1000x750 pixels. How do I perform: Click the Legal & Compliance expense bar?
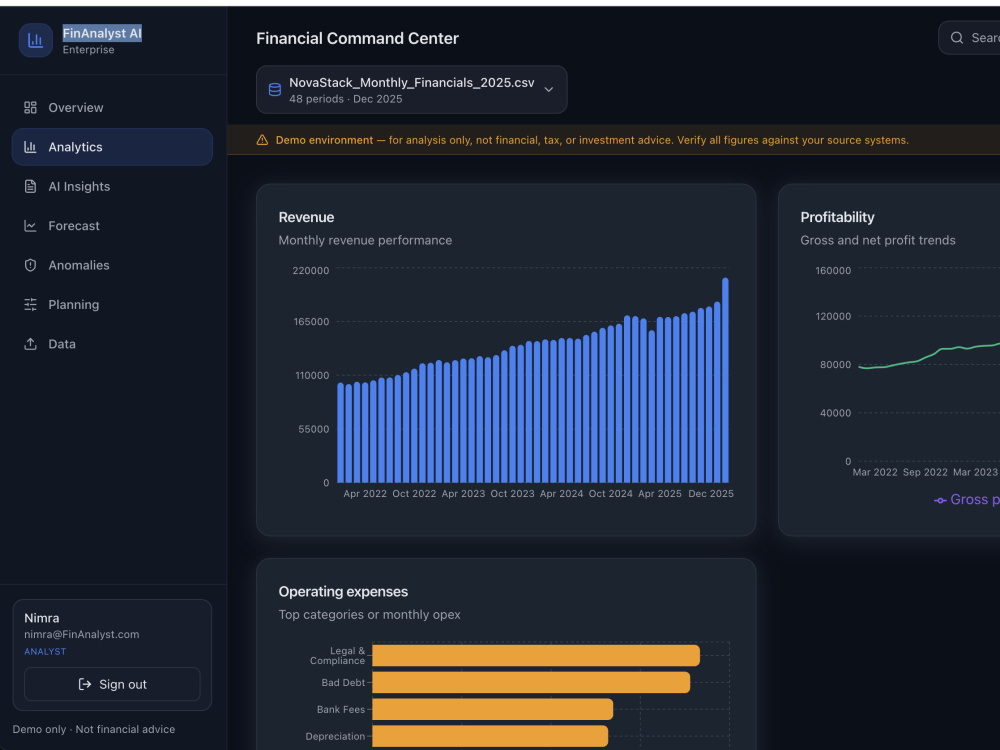pos(536,656)
